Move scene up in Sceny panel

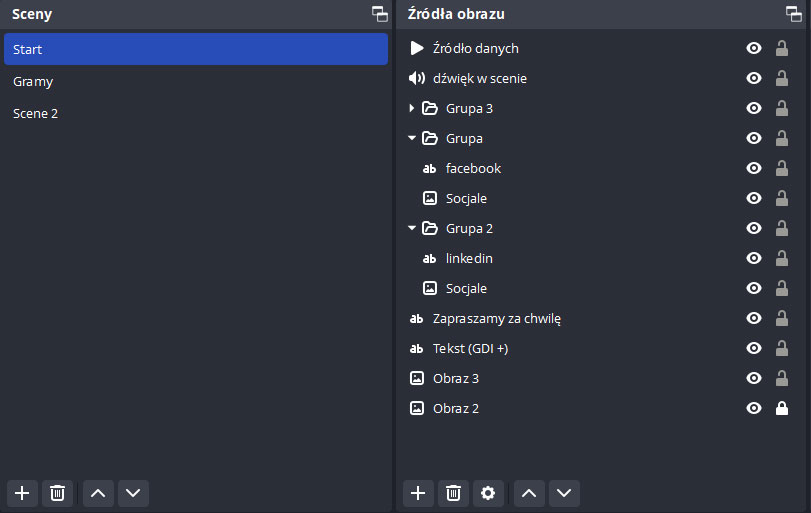98,493
